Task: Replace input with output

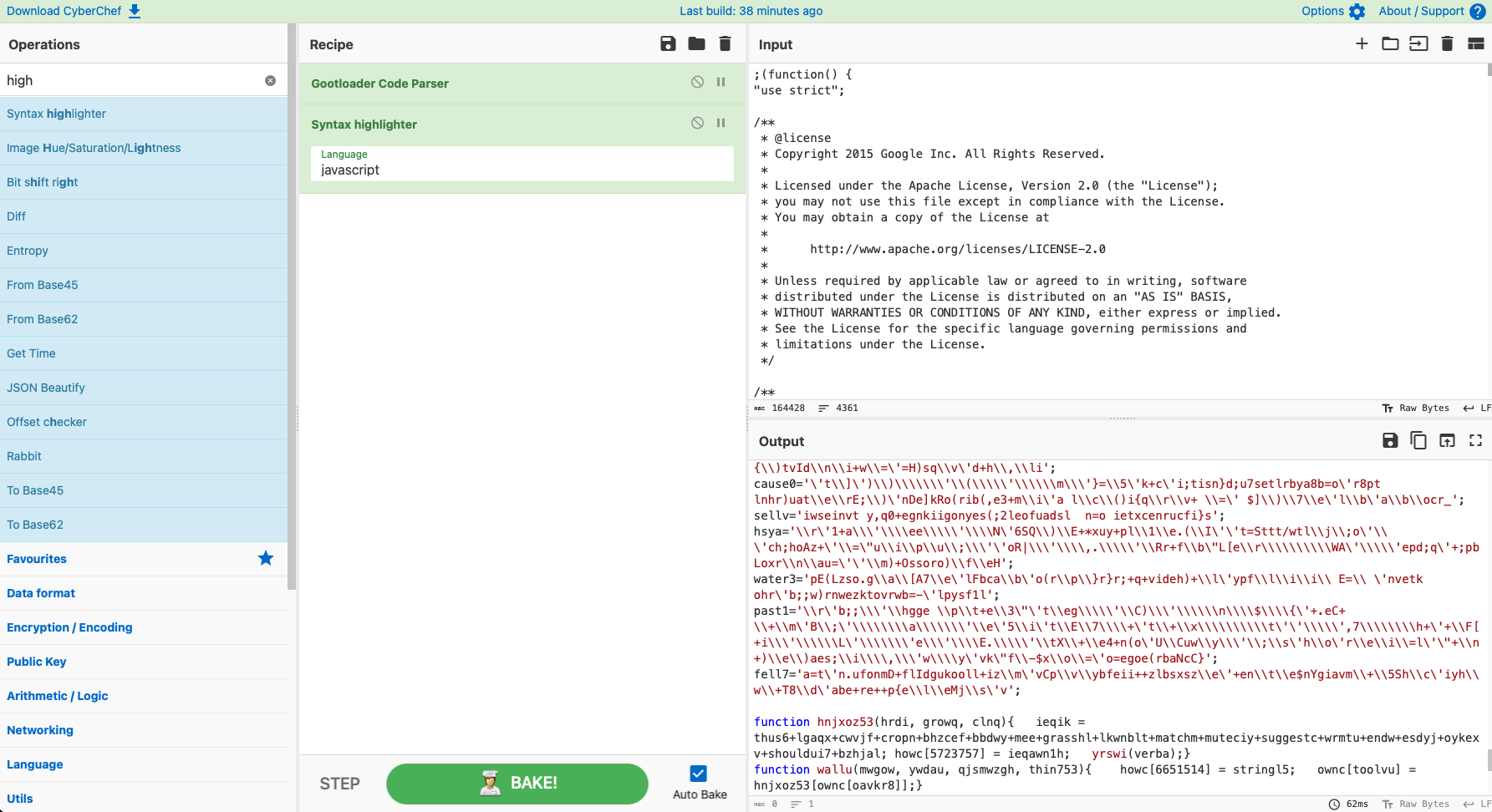Action: click(1447, 440)
